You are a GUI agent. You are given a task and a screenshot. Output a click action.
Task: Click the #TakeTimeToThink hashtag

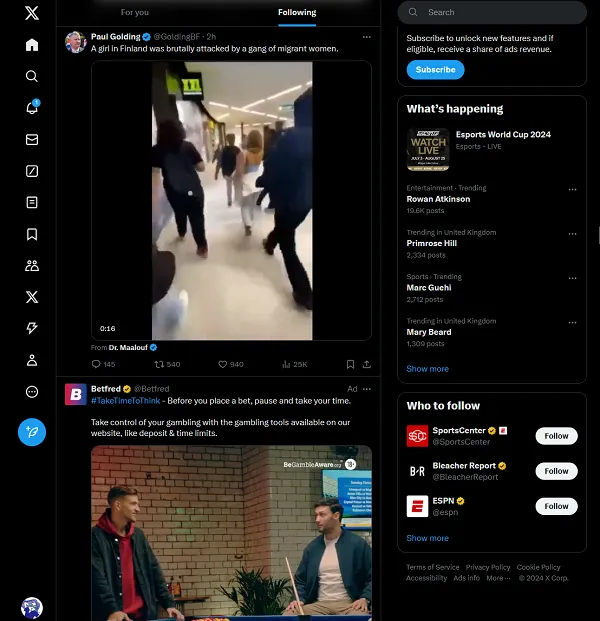coord(126,401)
